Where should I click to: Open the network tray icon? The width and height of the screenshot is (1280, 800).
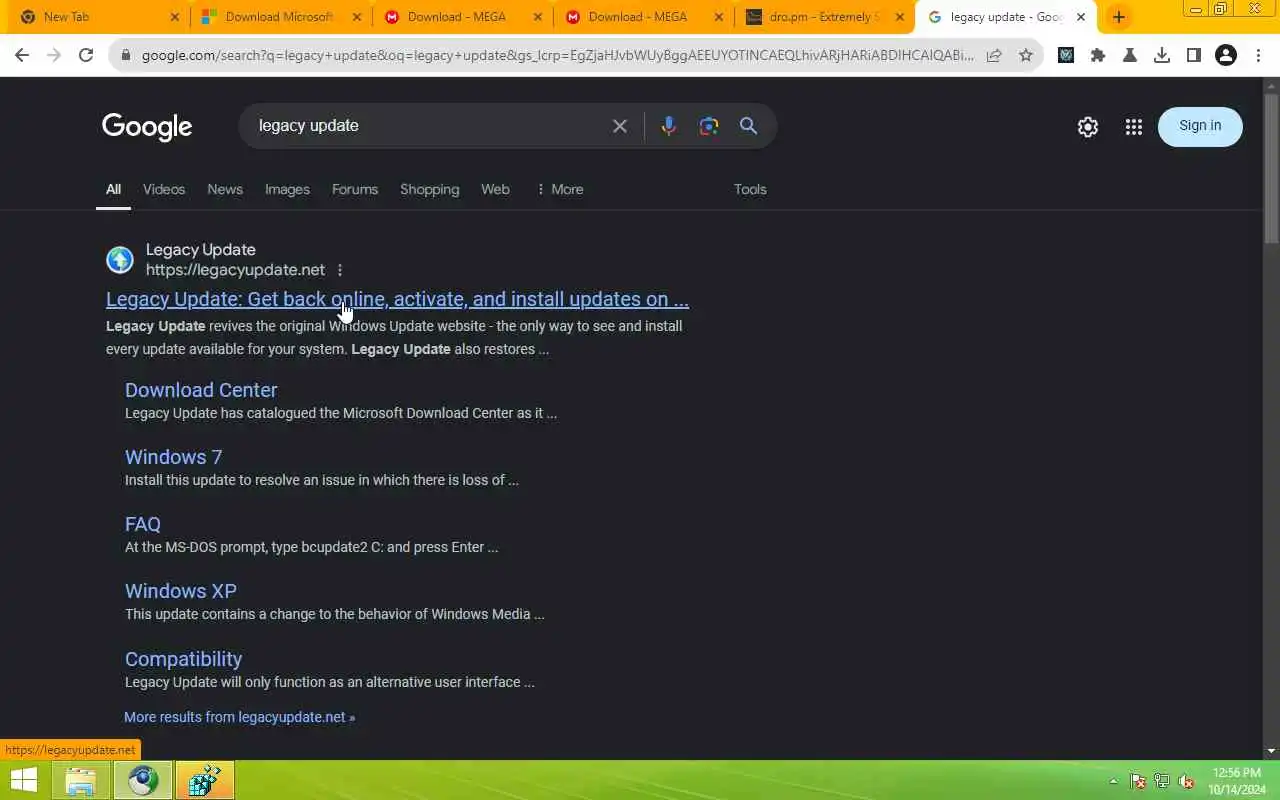click(1162, 781)
